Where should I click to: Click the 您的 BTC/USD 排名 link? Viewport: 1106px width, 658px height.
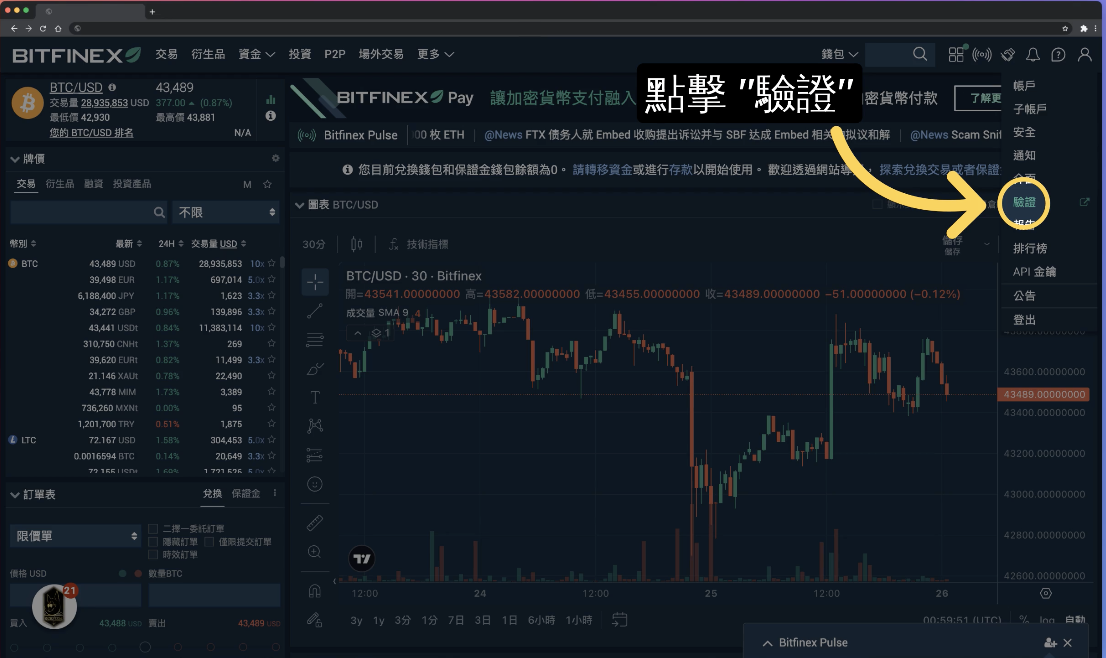click(91, 133)
